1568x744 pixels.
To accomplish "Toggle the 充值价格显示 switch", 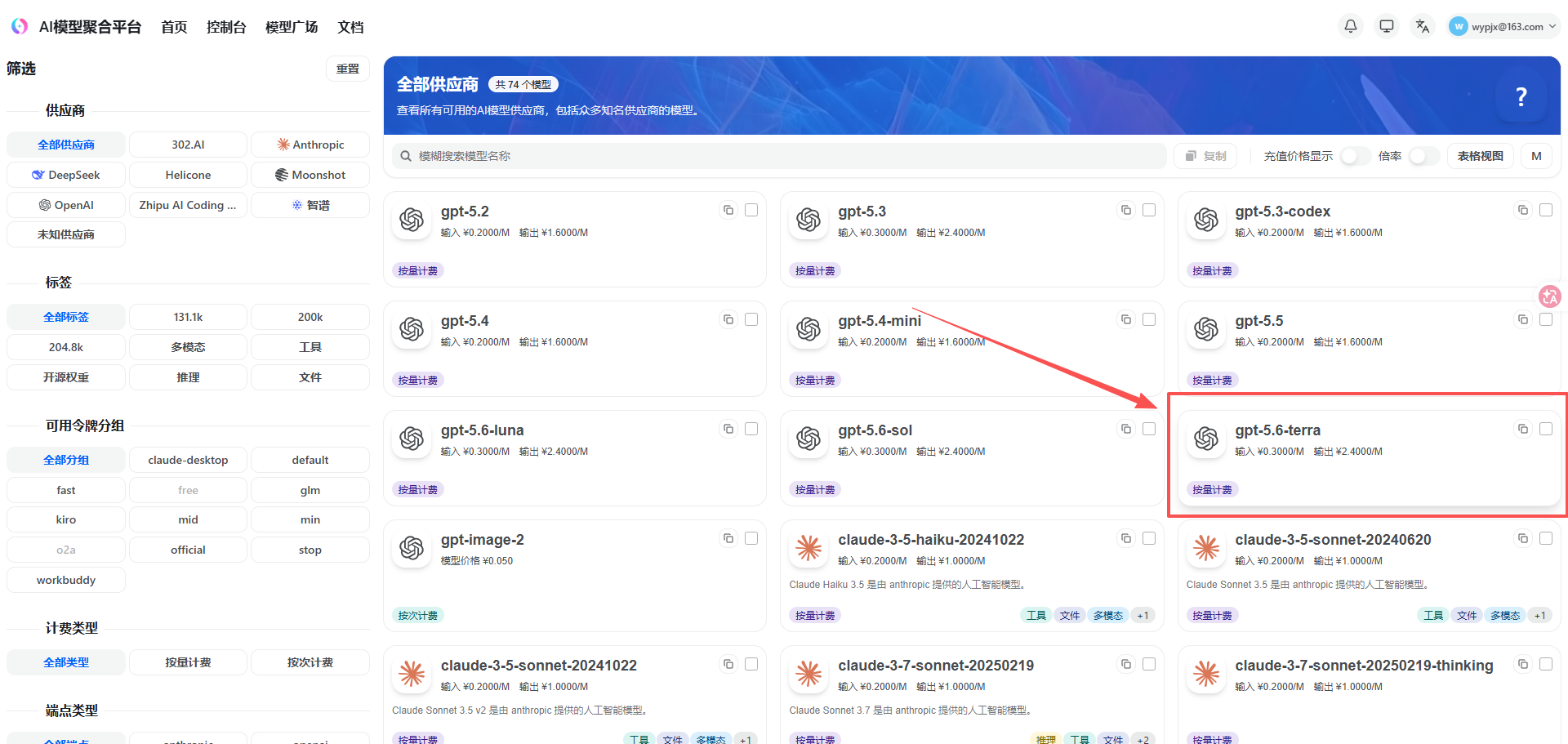I will tap(1355, 156).
